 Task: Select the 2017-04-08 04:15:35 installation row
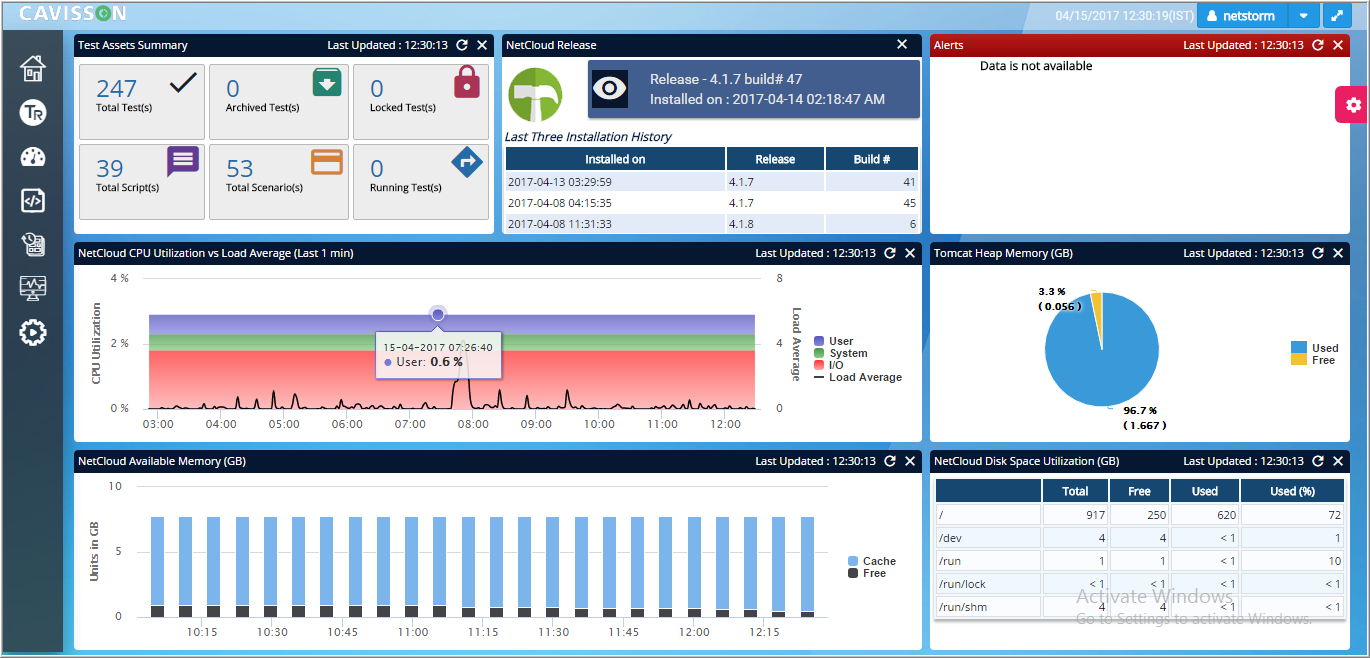pyautogui.click(x=712, y=203)
